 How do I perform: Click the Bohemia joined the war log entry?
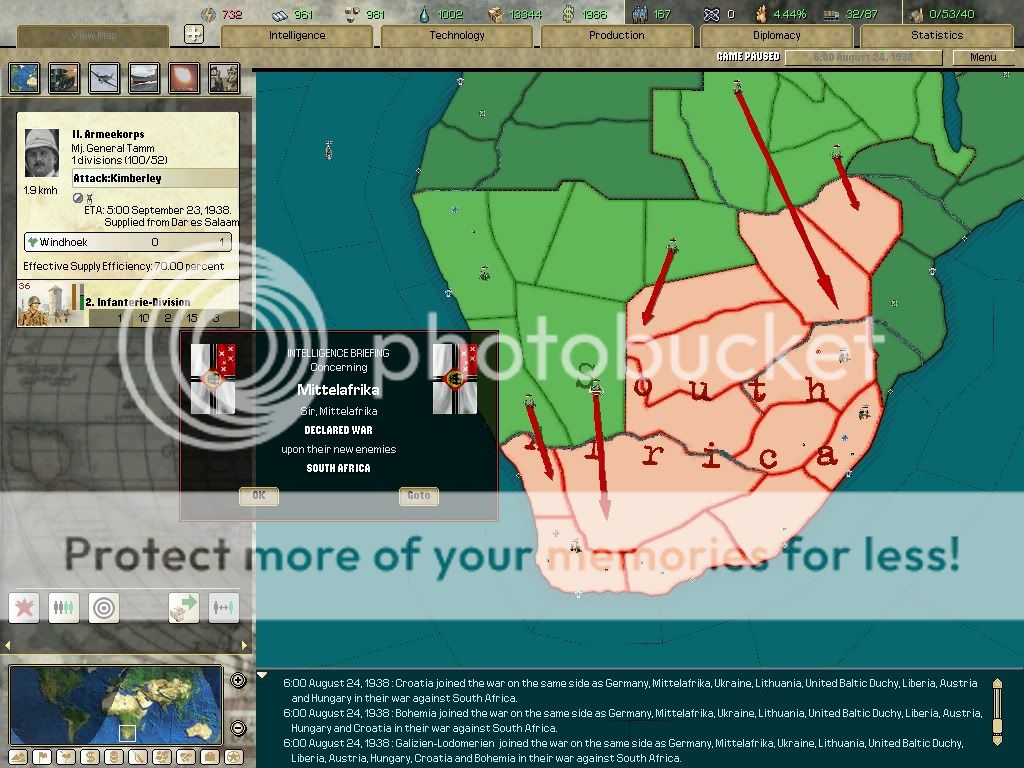632,720
